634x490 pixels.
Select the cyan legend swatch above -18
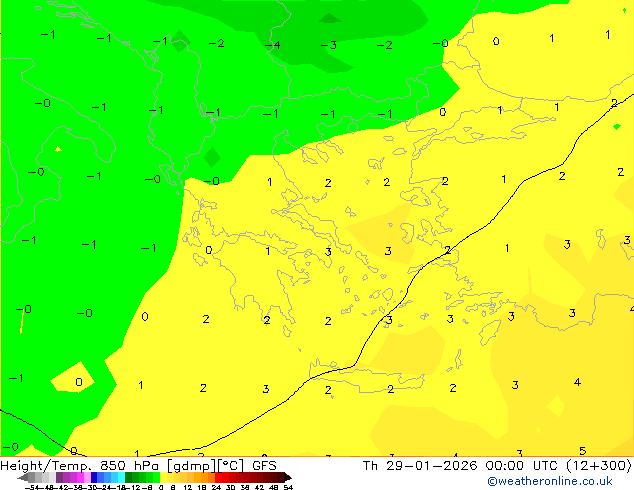[x=122, y=477]
